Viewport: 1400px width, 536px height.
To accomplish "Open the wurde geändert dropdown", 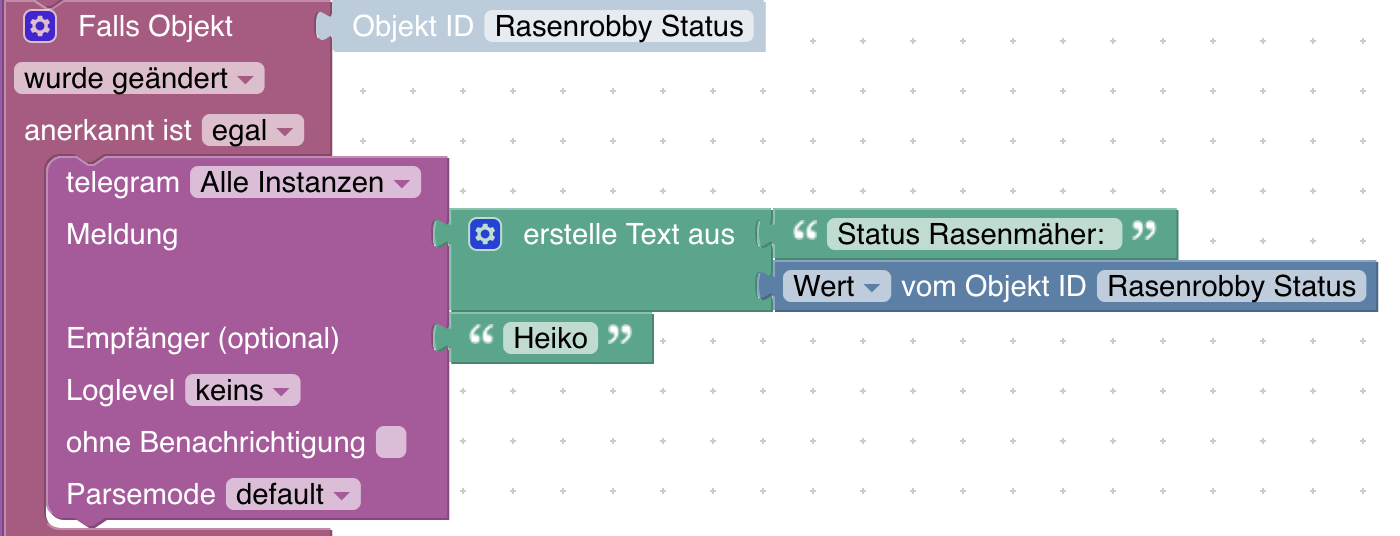I will [x=139, y=79].
